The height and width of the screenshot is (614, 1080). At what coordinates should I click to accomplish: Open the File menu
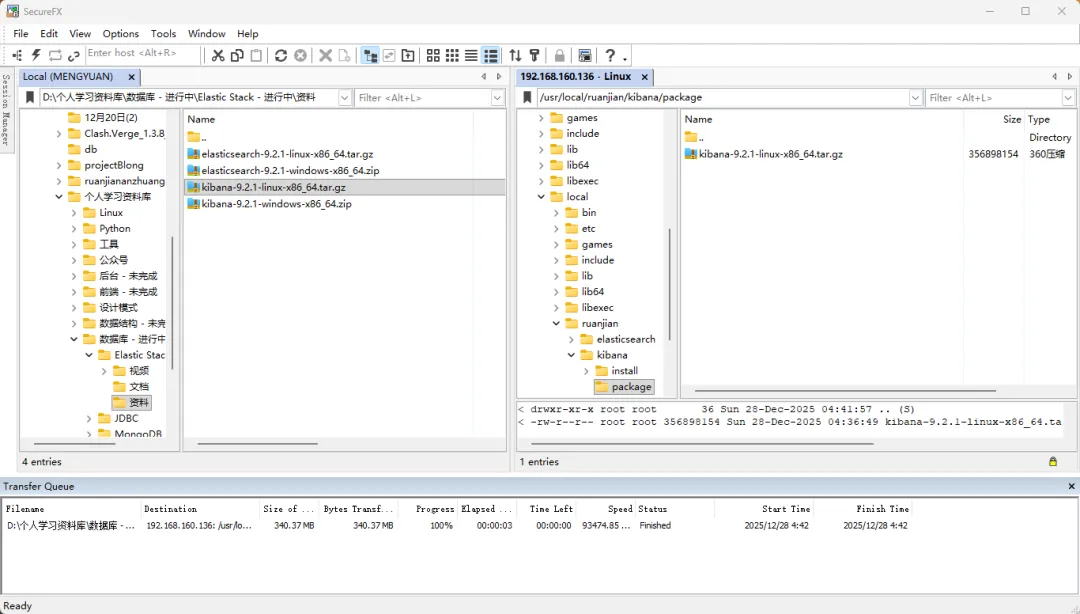click(x=21, y=33)
